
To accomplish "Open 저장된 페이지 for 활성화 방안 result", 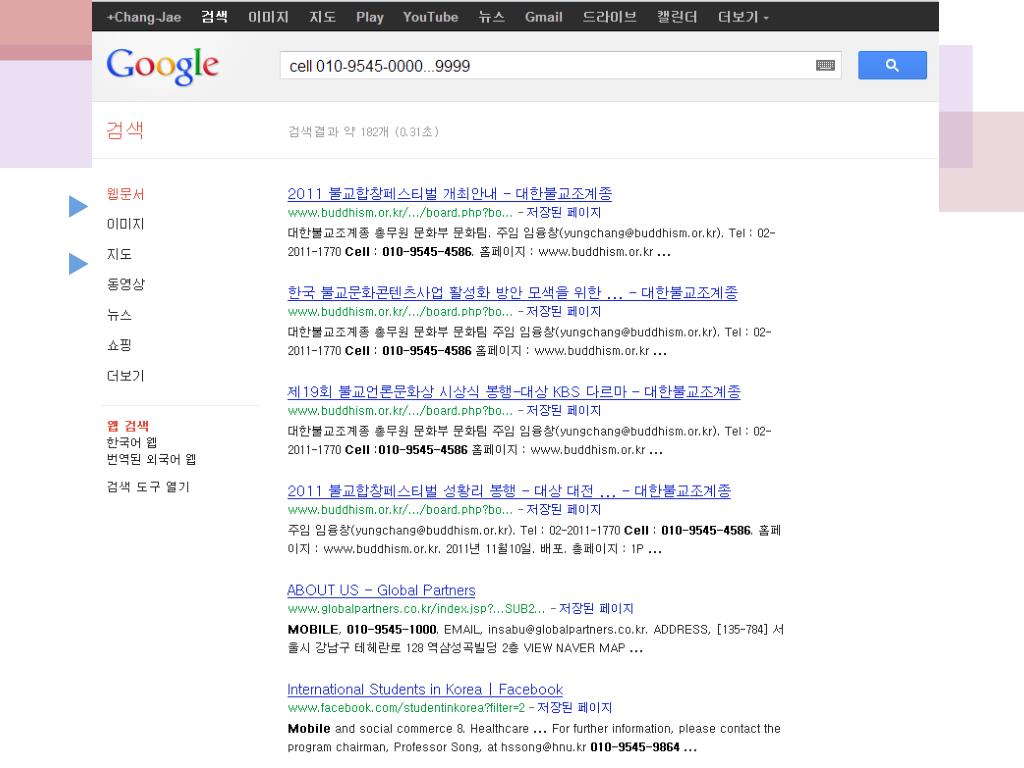I will pyautogui.click(x=564, y=312).
